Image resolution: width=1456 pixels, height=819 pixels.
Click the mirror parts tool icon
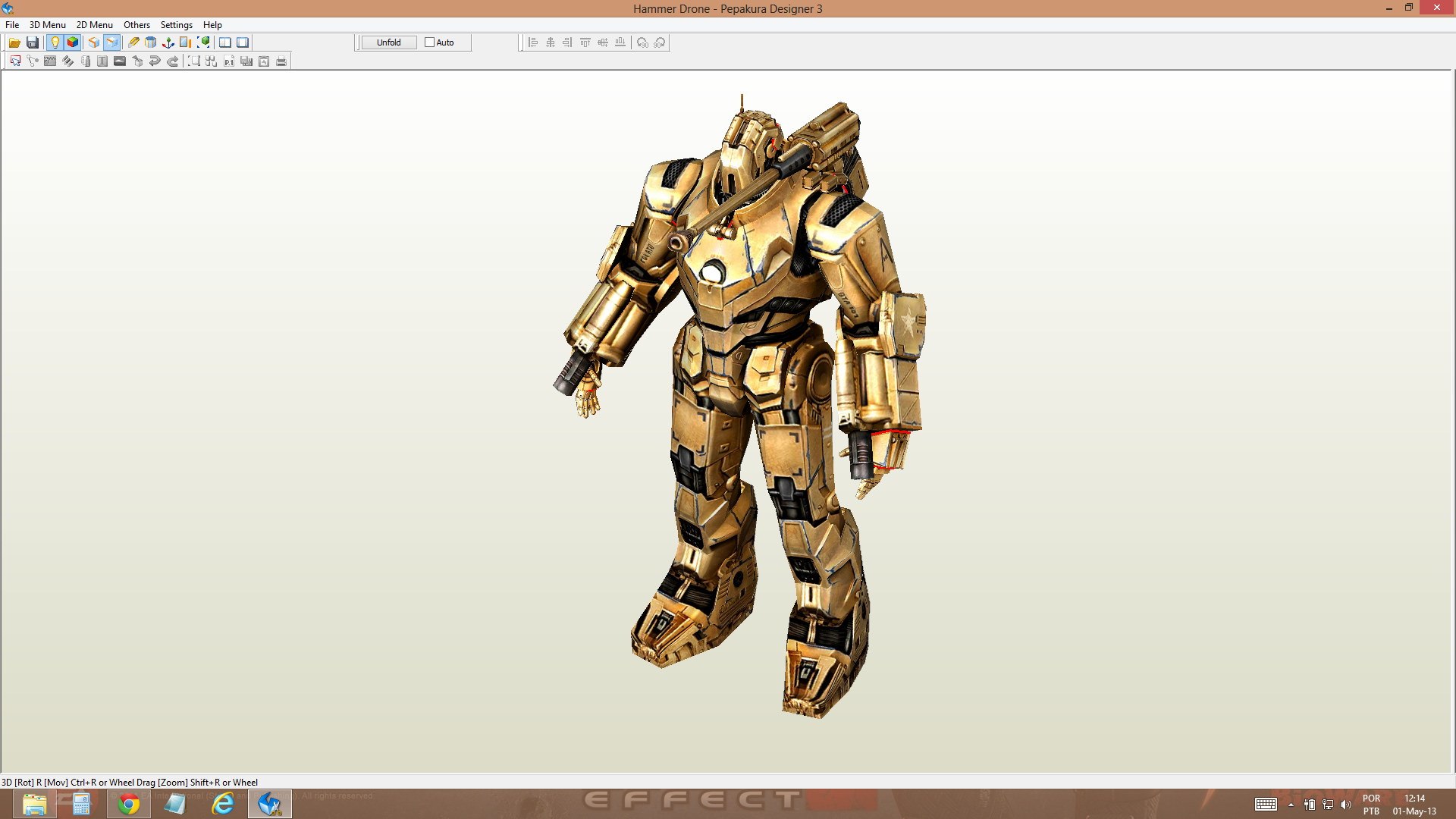pos(85,61)
